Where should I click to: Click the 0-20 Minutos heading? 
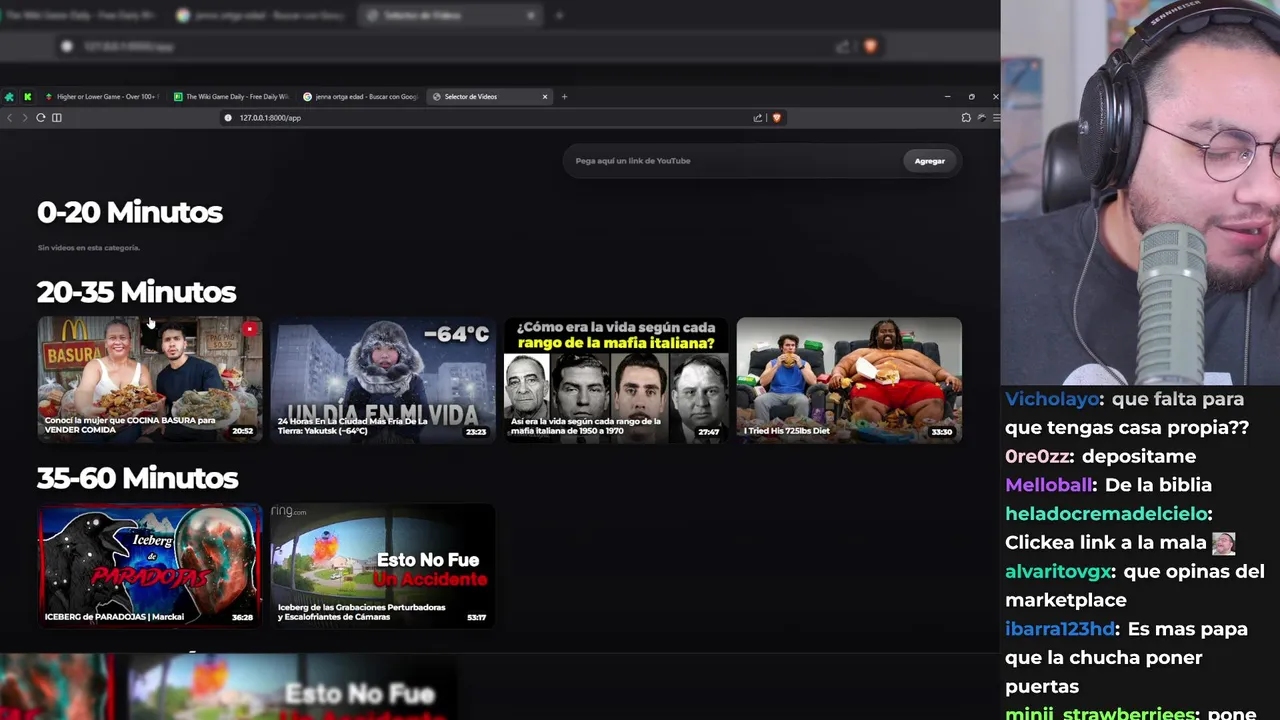129,212
